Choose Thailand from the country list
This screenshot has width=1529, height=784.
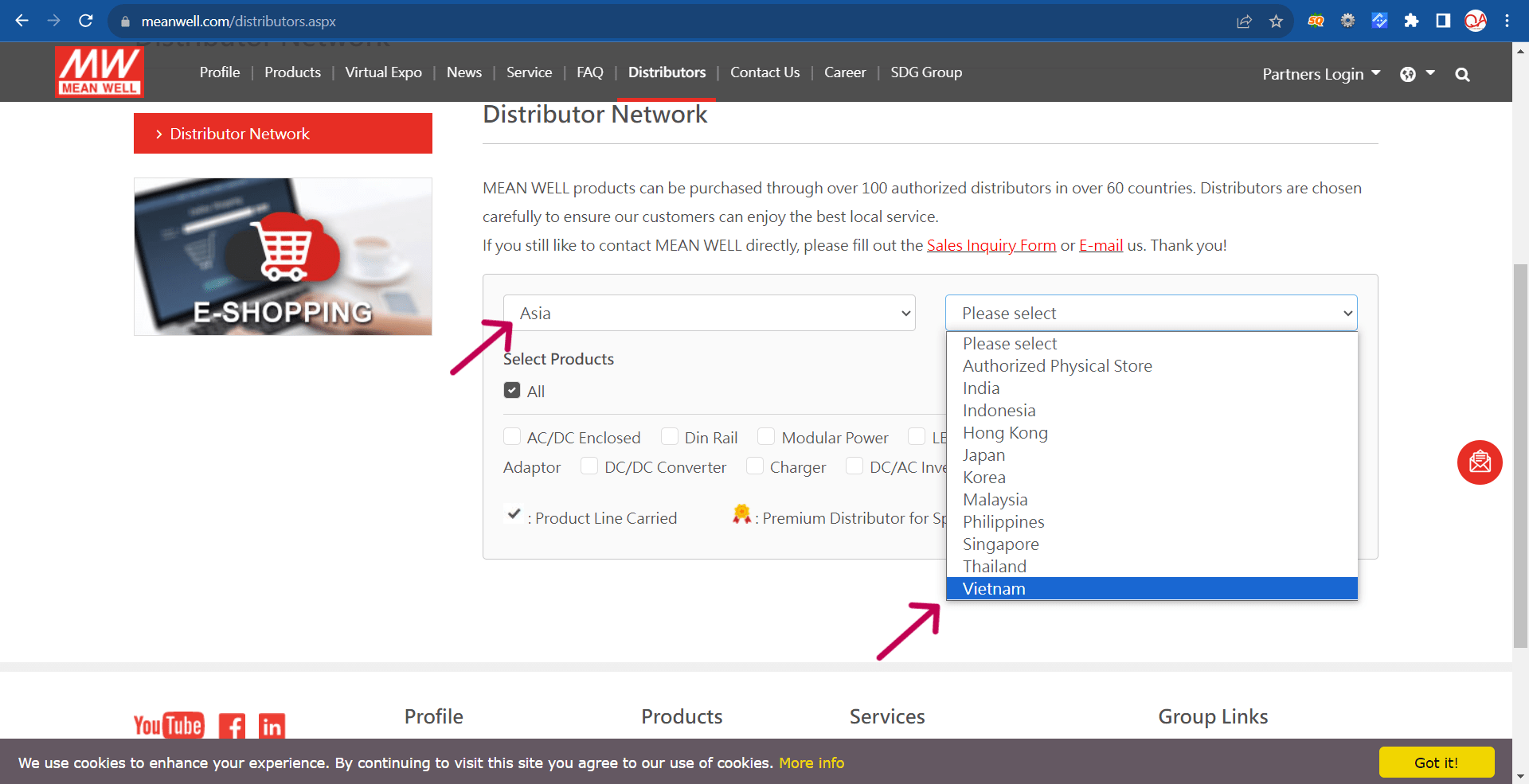click(x=1152, y=567)
